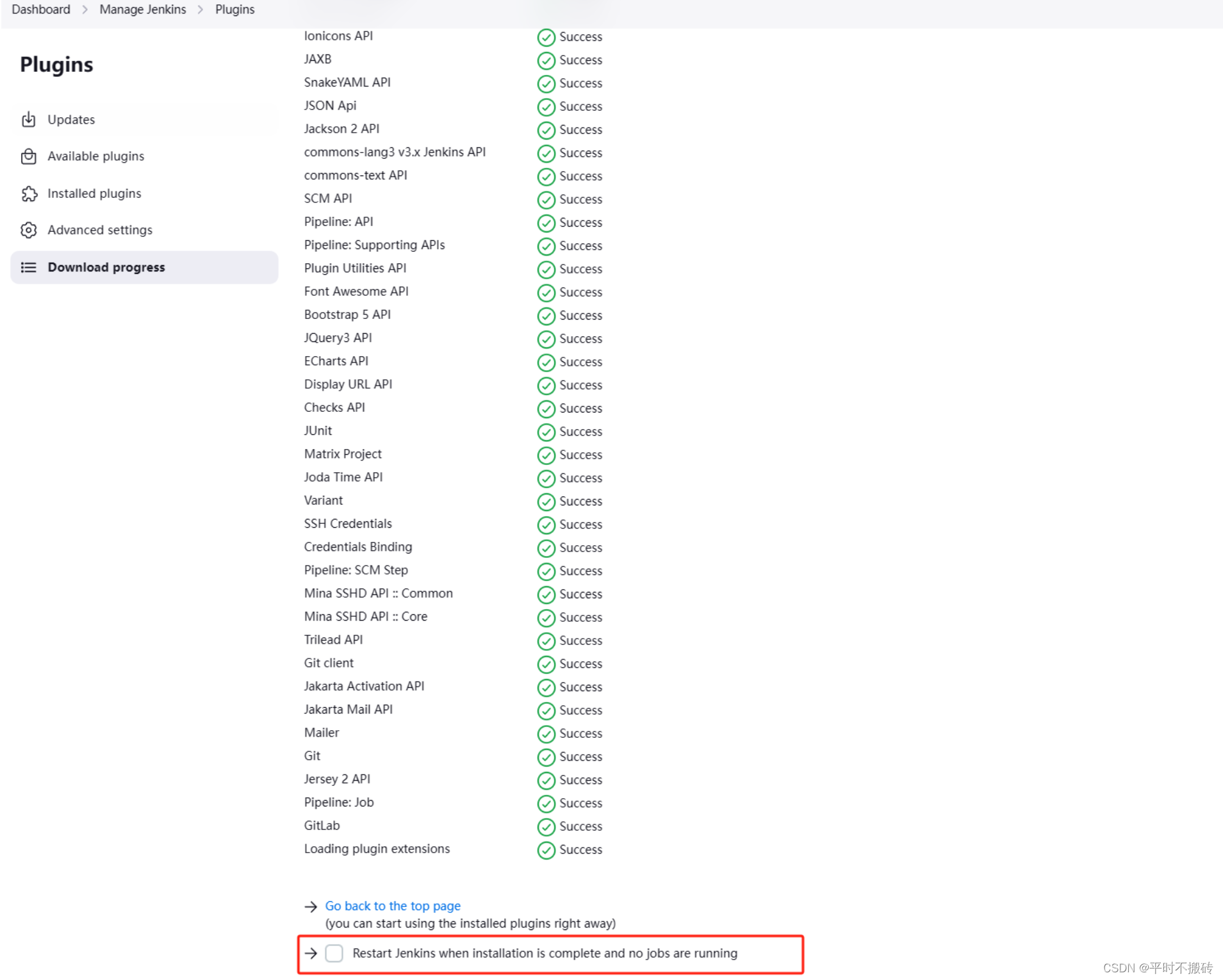Click the Display URL API plugin name
Viewport: 1223px width, 980px height.
[348, 384]
